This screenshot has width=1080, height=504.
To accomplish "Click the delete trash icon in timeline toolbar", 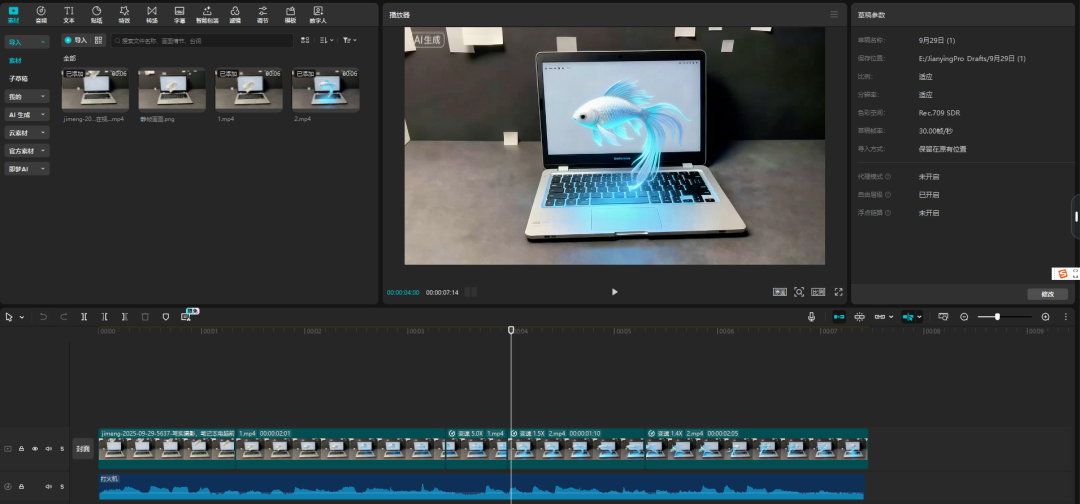I will click(145, 316).
